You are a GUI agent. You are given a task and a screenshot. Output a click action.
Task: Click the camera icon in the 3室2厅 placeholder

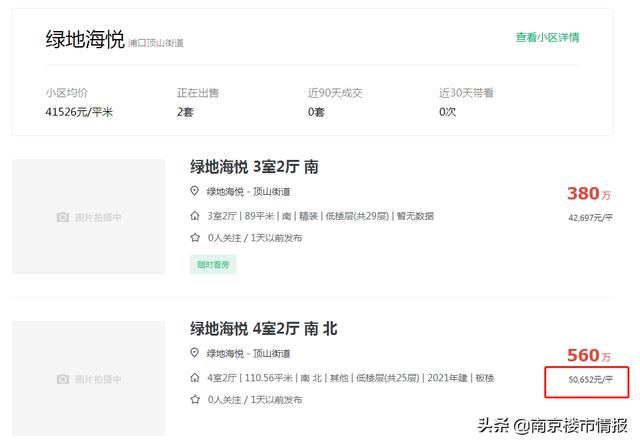coord(63,217)
